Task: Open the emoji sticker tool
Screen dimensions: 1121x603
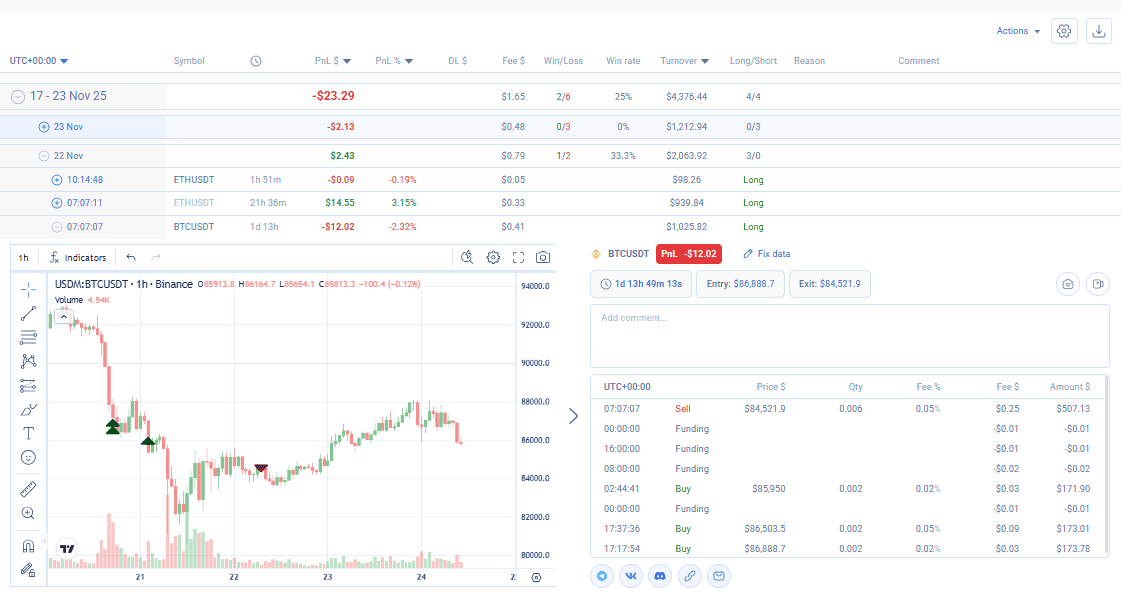Action: [x=29, y=458]
